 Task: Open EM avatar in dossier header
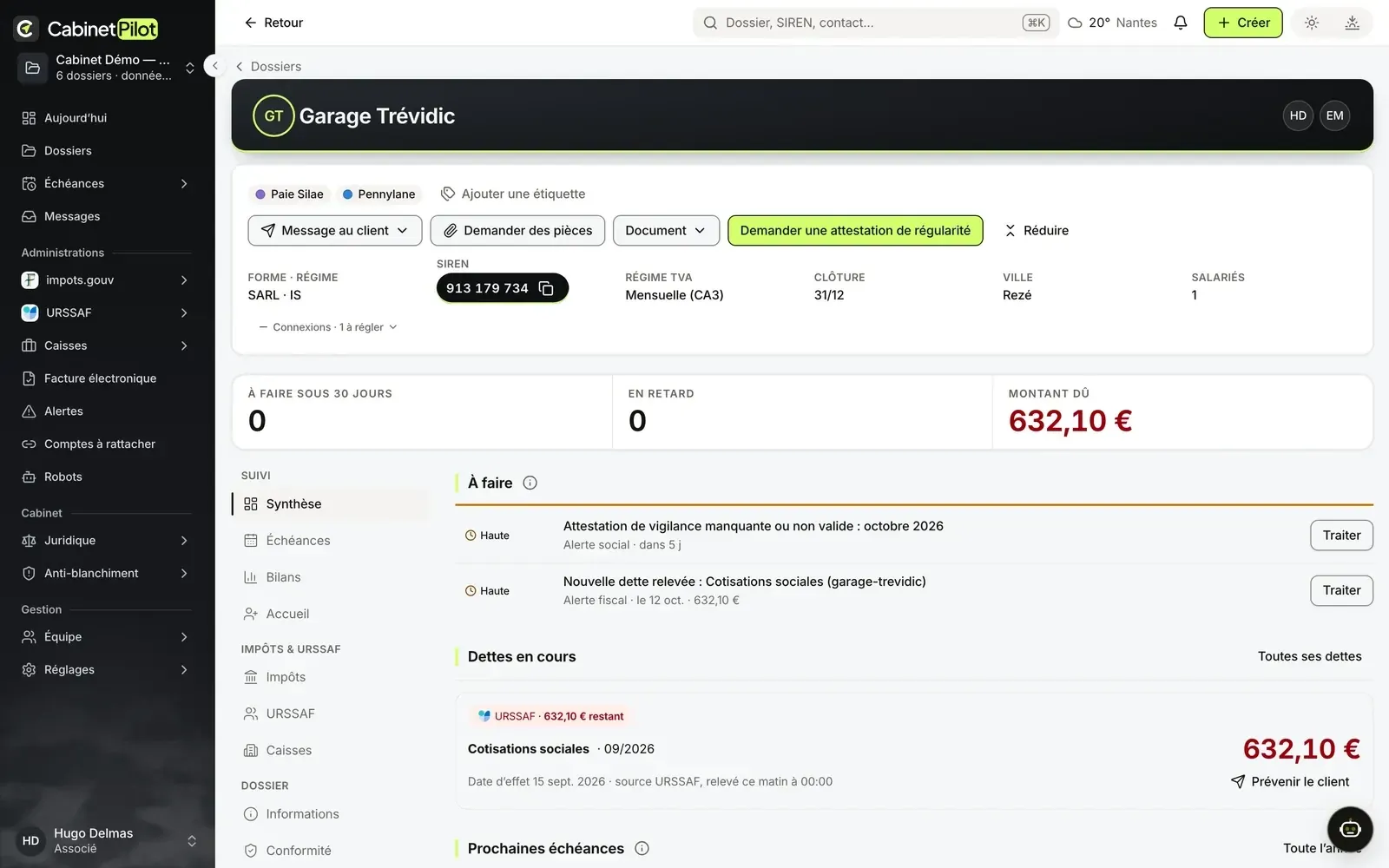coord(1334,115)
